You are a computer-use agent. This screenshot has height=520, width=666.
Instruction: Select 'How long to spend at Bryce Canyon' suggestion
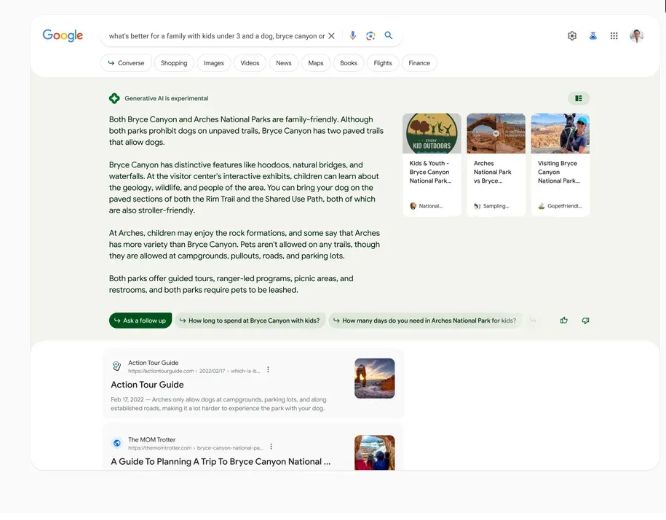click(251, 320)
